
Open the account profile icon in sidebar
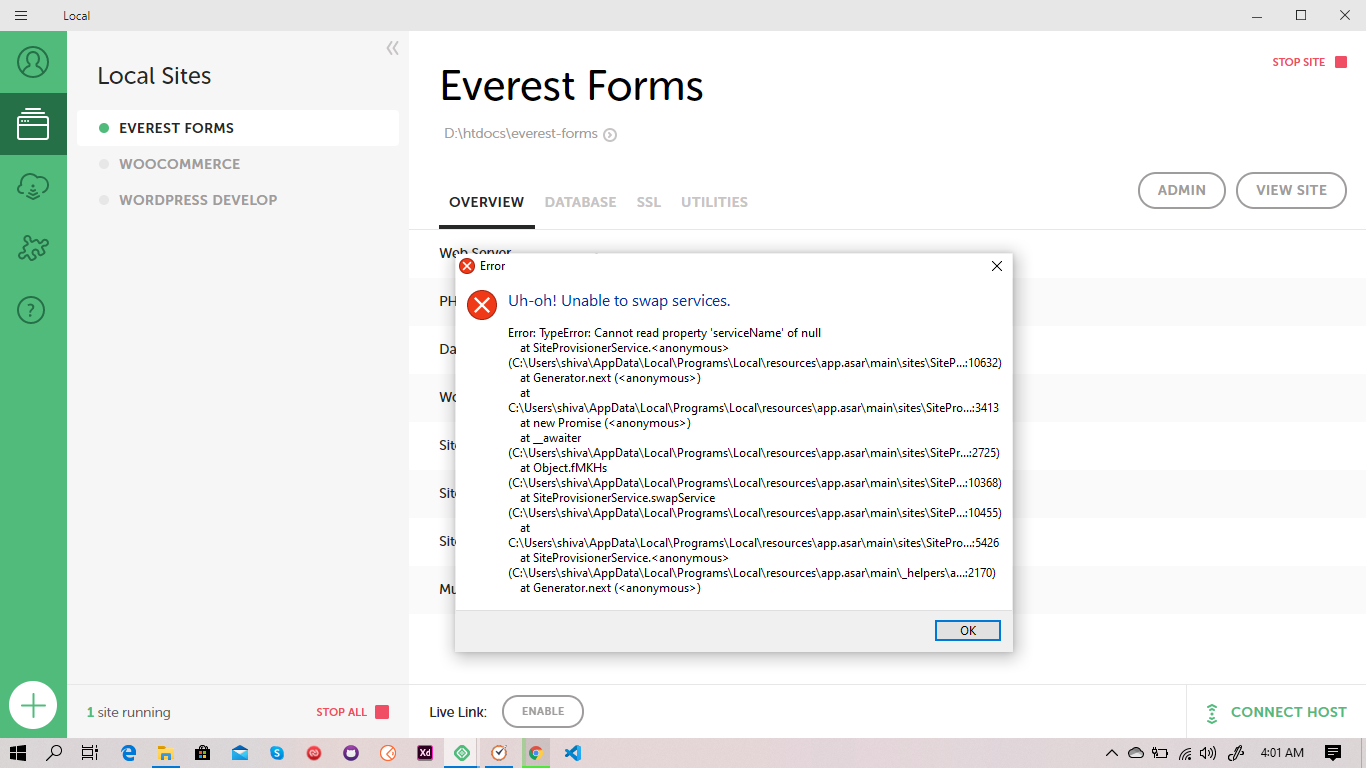point(33,62)
